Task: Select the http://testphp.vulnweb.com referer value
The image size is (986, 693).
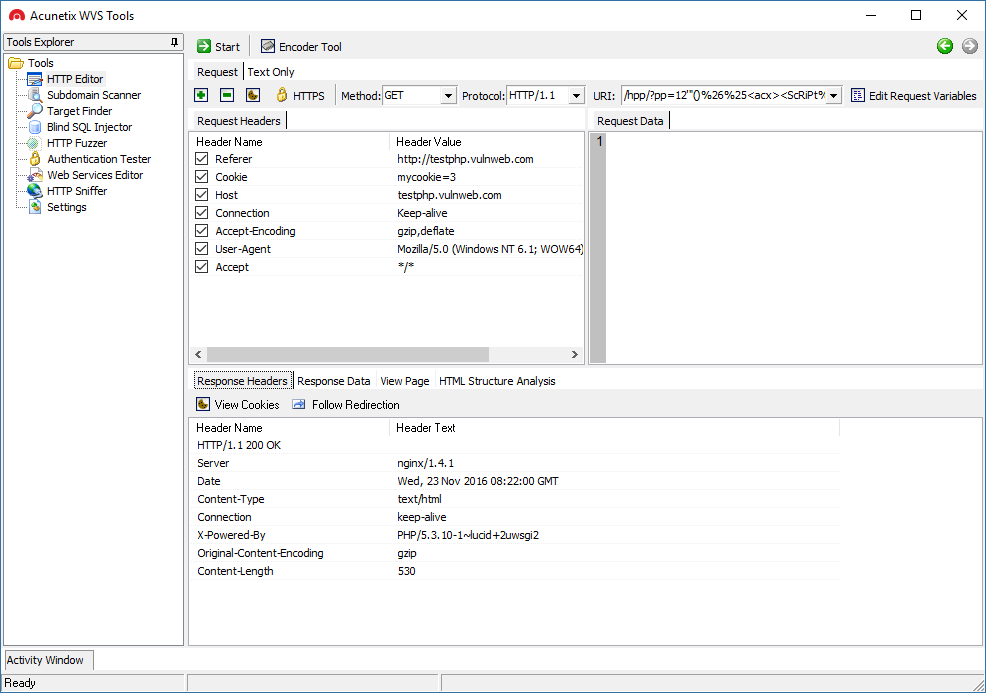Action: (x=465, y=159)
